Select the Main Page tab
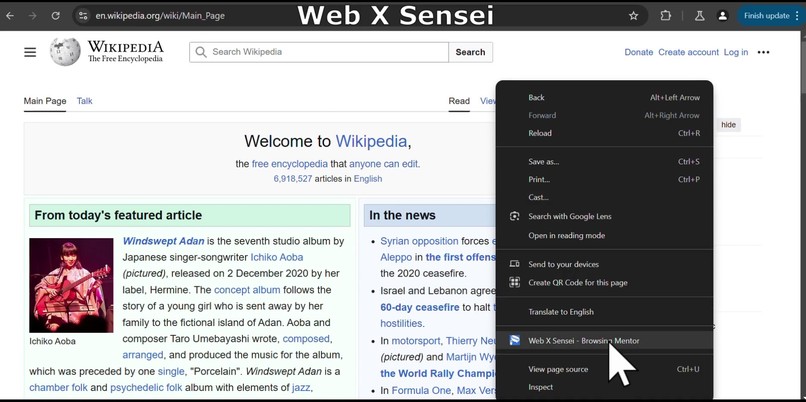Image resolution: width=806 pixels, height=402 pixels. pyautogui.click(x=45, y=101)
